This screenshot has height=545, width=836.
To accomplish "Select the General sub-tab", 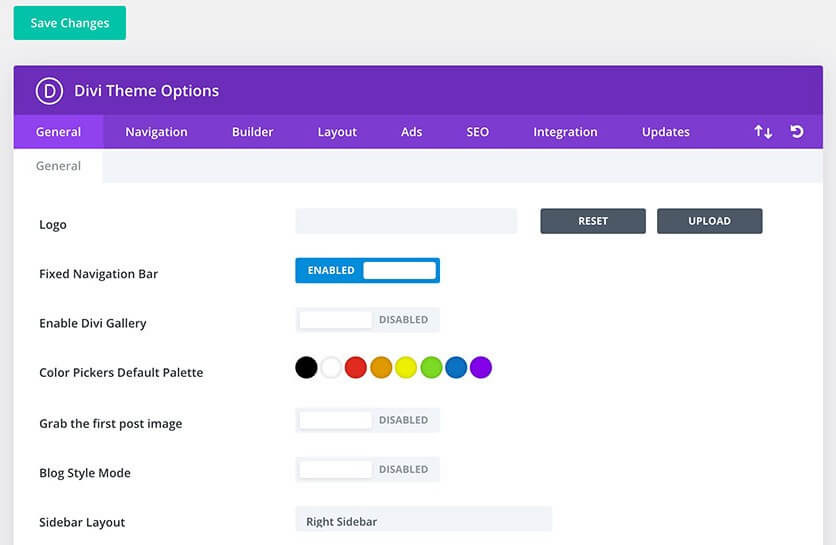I will pyautogui.click(x=58, y=166).
